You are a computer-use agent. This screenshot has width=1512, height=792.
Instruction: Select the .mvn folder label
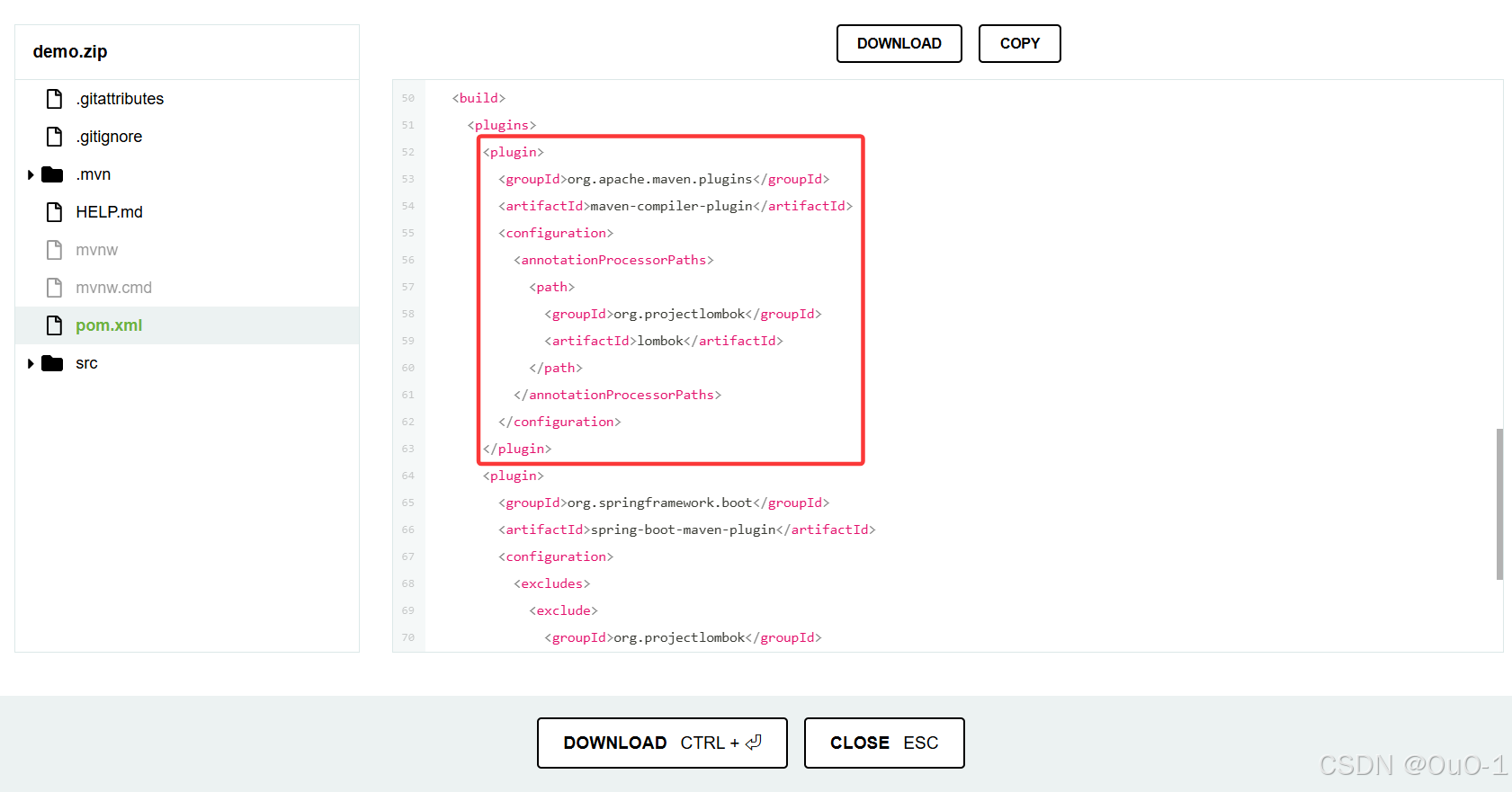click(94, 174)
